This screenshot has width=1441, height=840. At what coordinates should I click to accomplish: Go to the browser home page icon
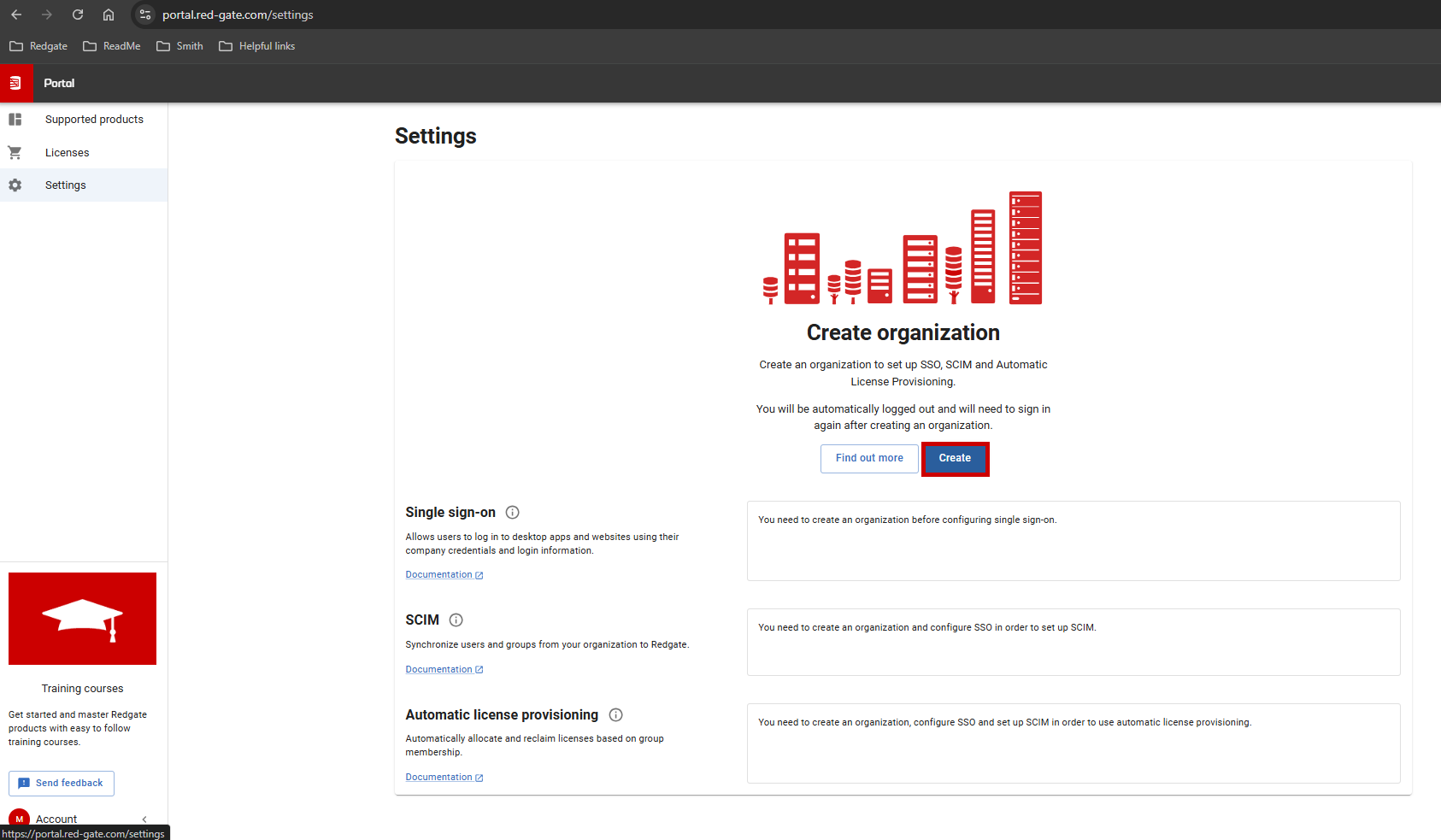tap(109, 15)
